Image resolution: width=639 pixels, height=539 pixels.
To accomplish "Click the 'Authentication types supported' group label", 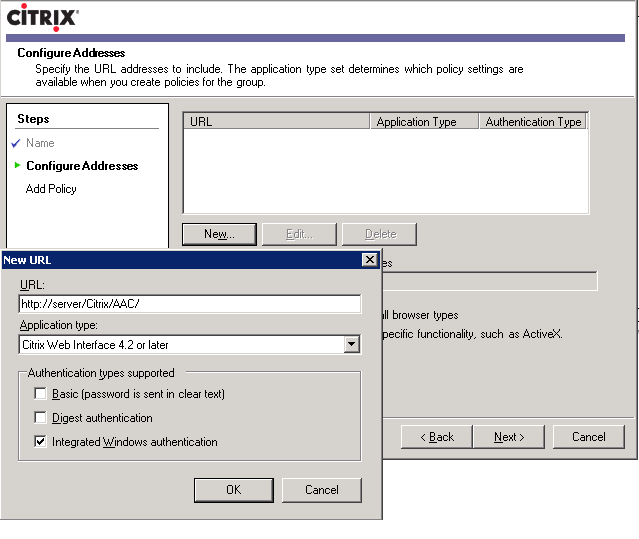I will [x=101, y=373].
